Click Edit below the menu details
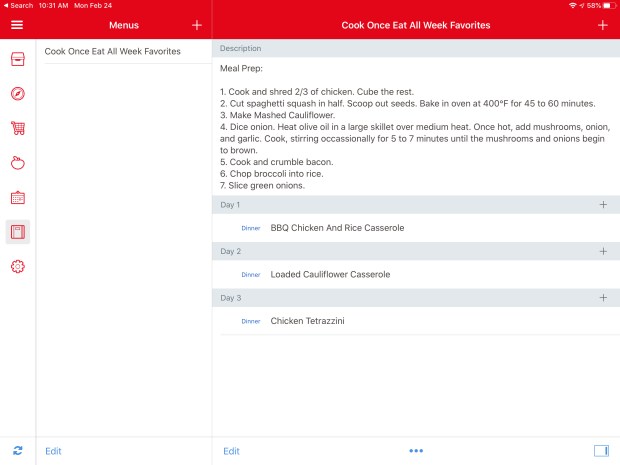This screenshot has width=620, height=465. tap(231, 451)
